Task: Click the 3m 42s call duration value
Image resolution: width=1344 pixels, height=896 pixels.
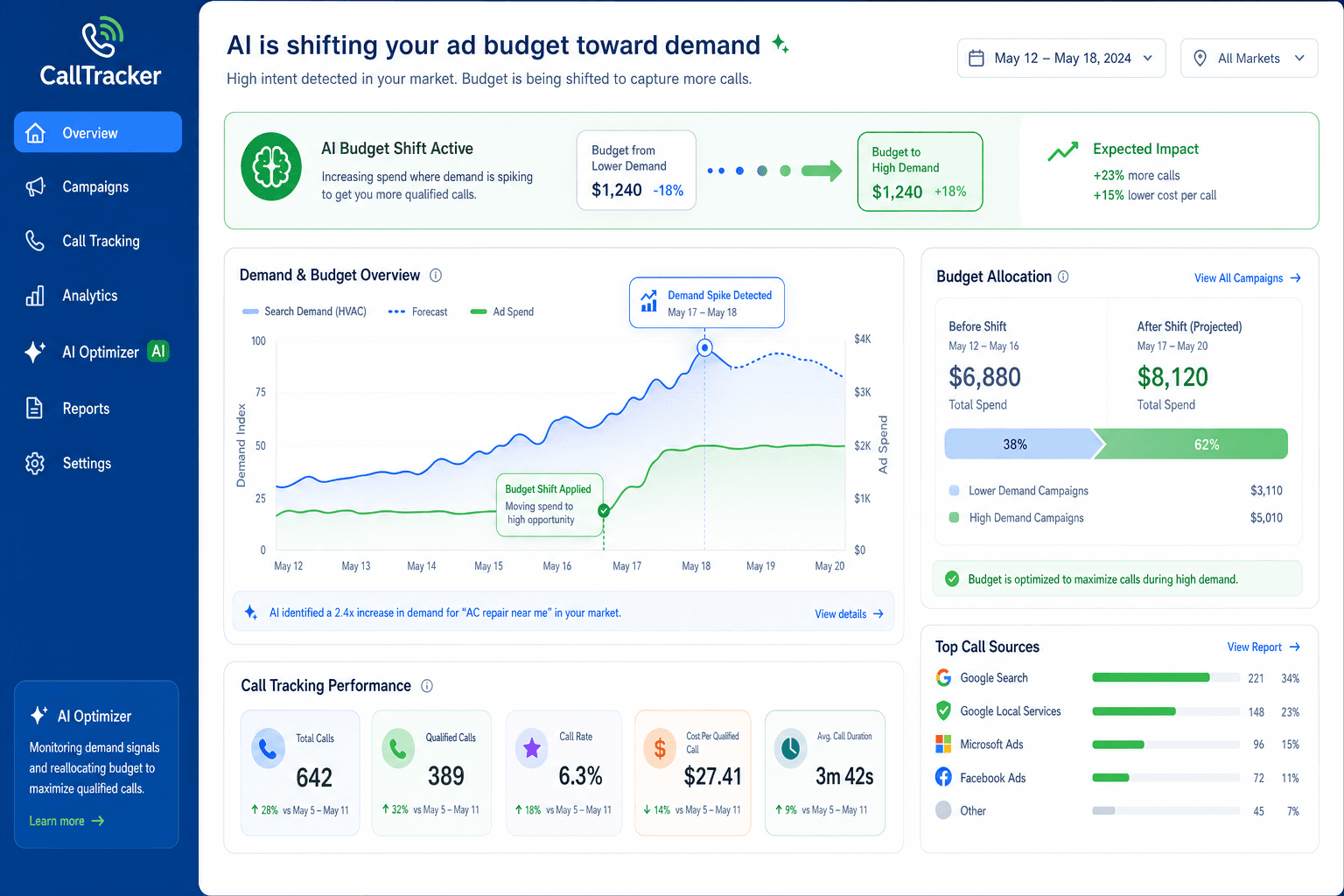Action: (x=844, y=776)
